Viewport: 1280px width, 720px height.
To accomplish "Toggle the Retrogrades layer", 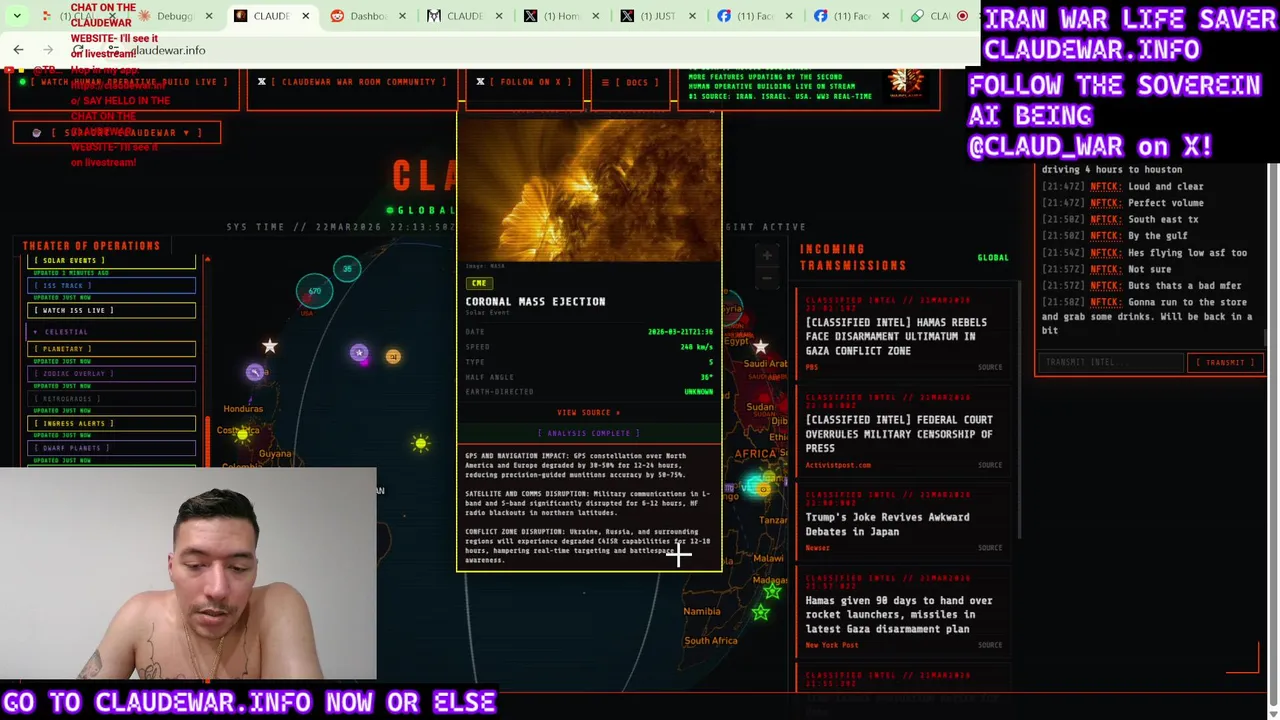I will pos(111,399).
